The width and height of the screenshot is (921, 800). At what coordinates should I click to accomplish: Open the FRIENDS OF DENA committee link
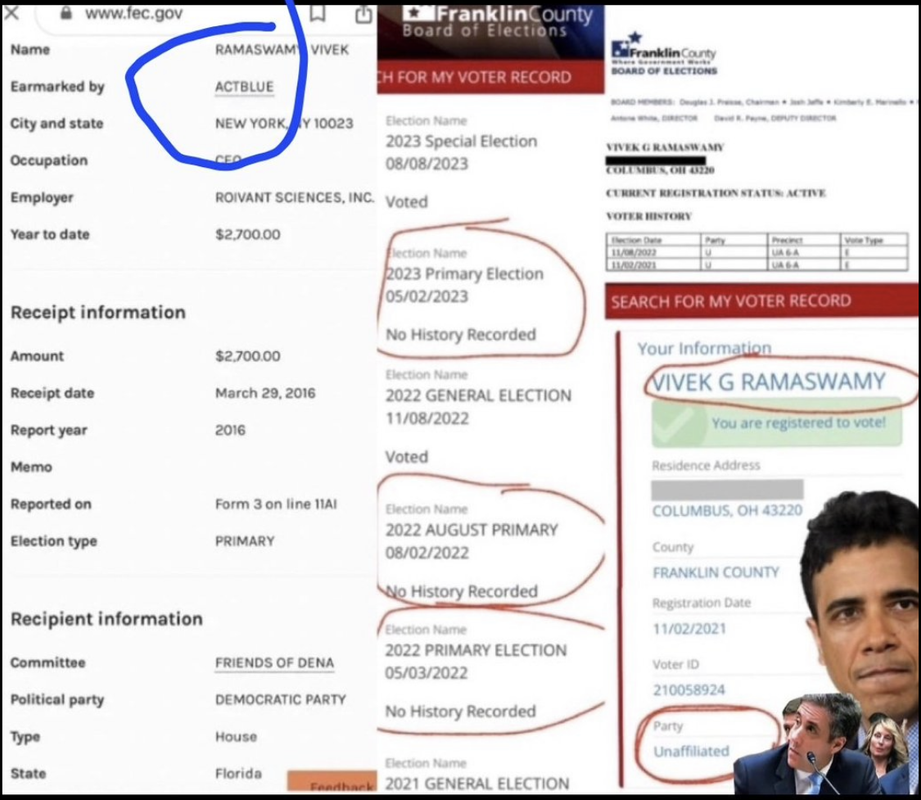(274, 663)
